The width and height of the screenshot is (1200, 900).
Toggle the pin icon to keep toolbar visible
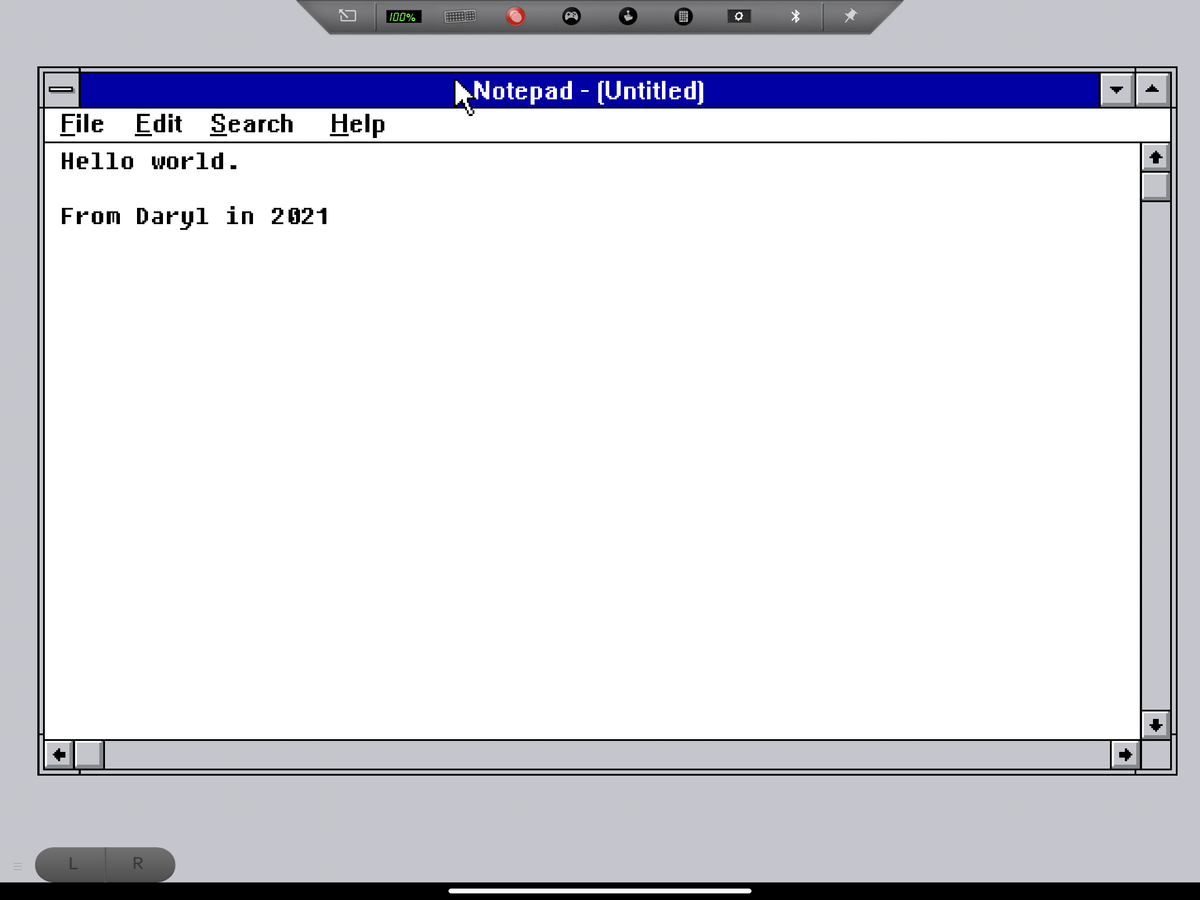[851, 16]
